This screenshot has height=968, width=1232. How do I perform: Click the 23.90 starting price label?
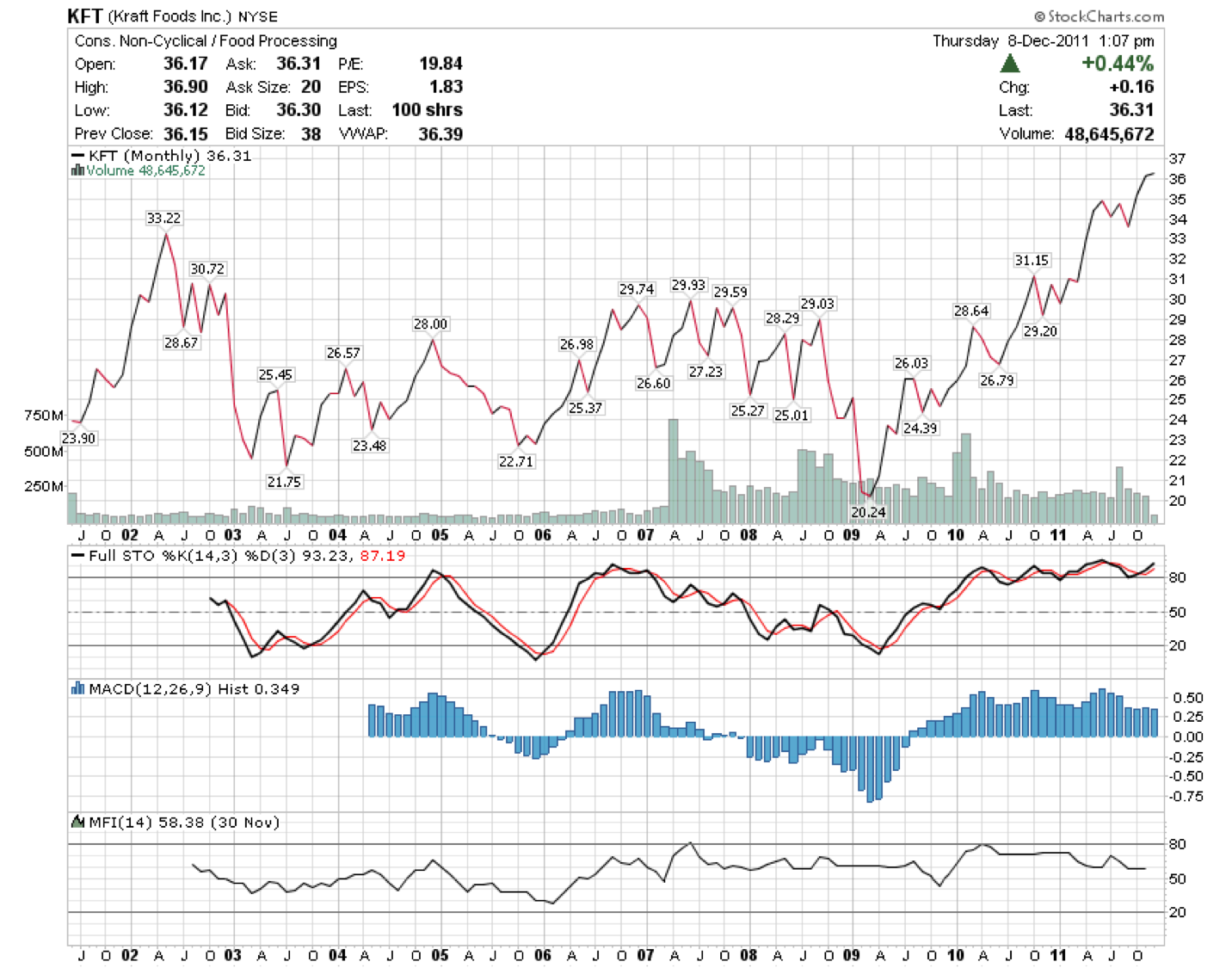coord(78,438)
